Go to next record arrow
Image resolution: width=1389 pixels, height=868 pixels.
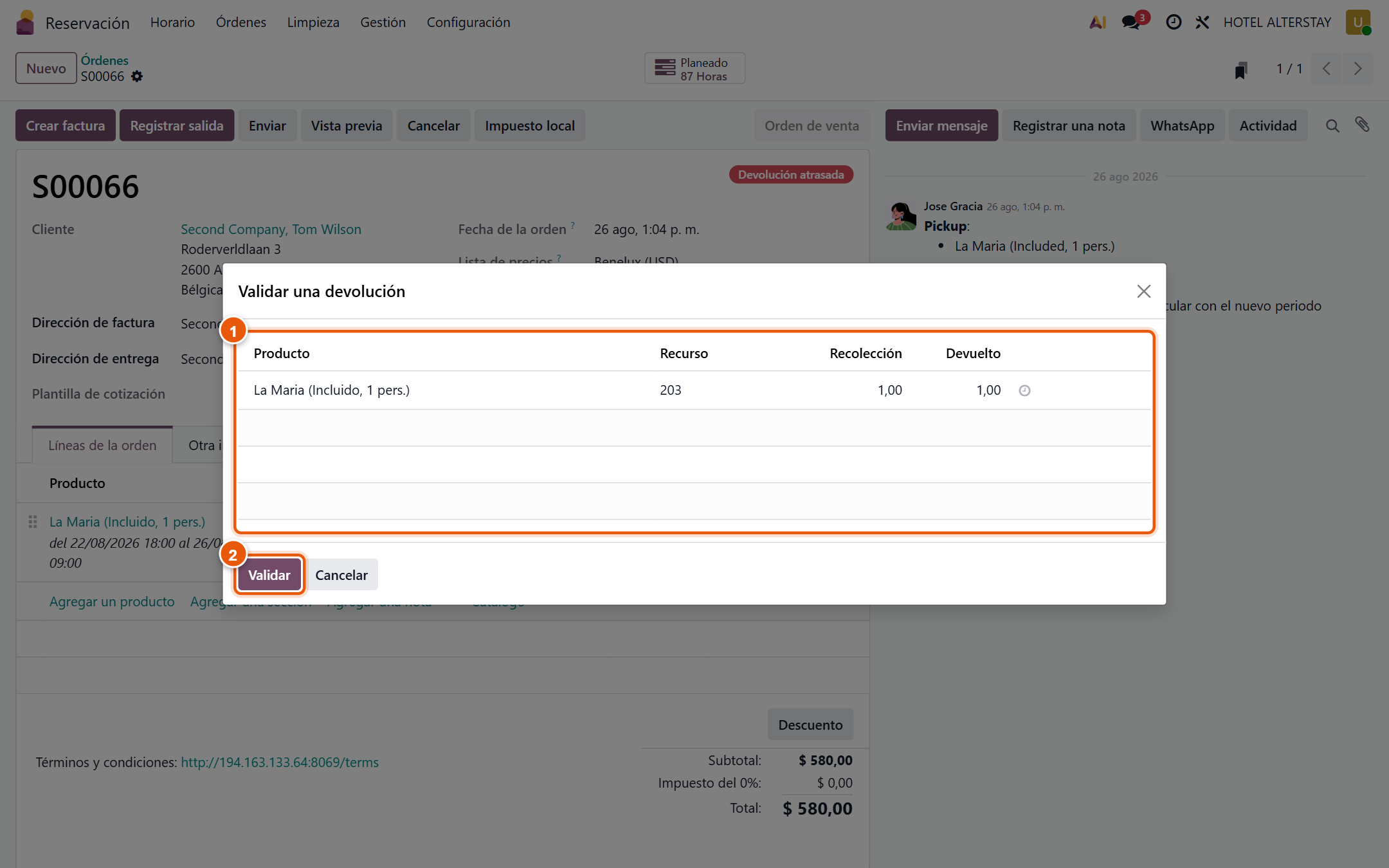1357,69
